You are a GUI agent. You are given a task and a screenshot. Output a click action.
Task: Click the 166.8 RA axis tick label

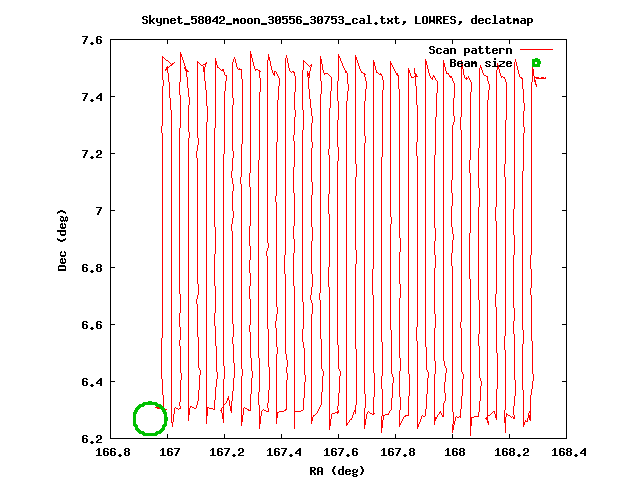[113, 452]
